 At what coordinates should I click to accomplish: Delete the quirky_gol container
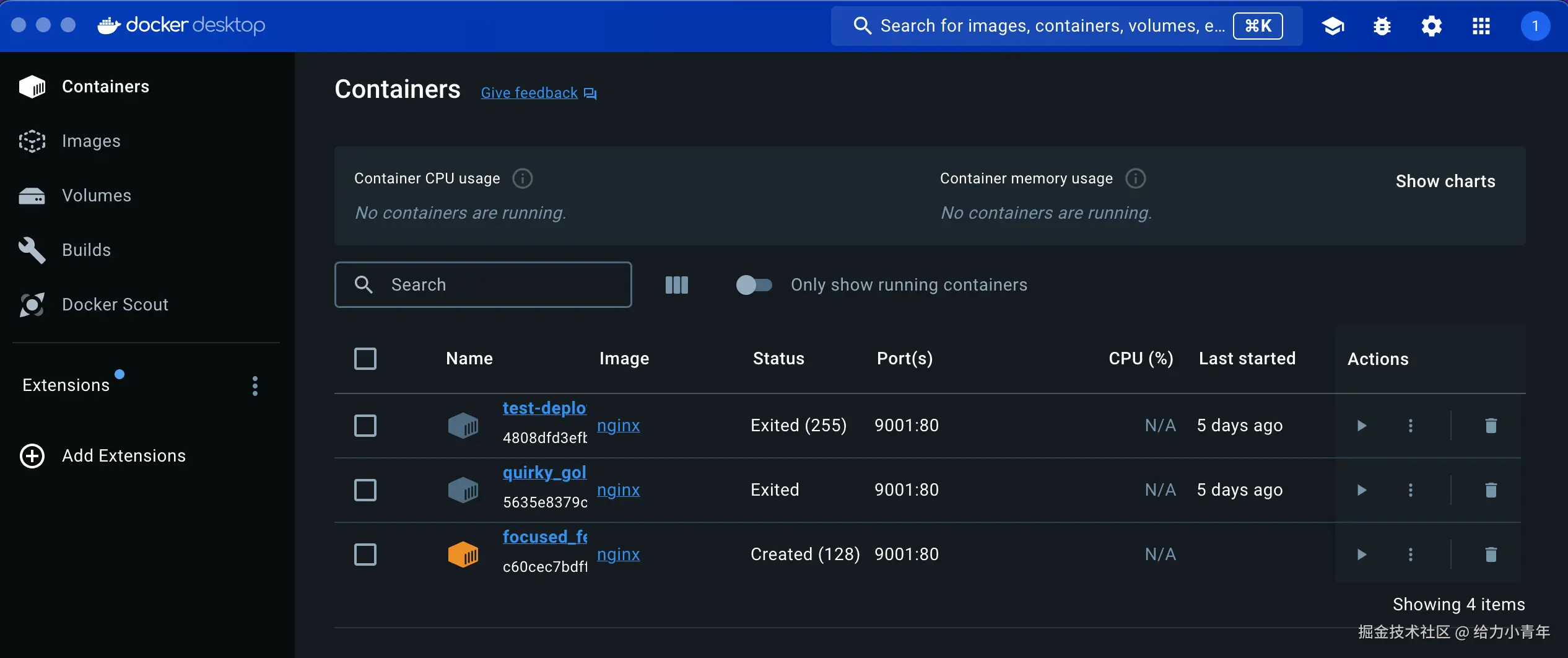tap(1491, 490)
